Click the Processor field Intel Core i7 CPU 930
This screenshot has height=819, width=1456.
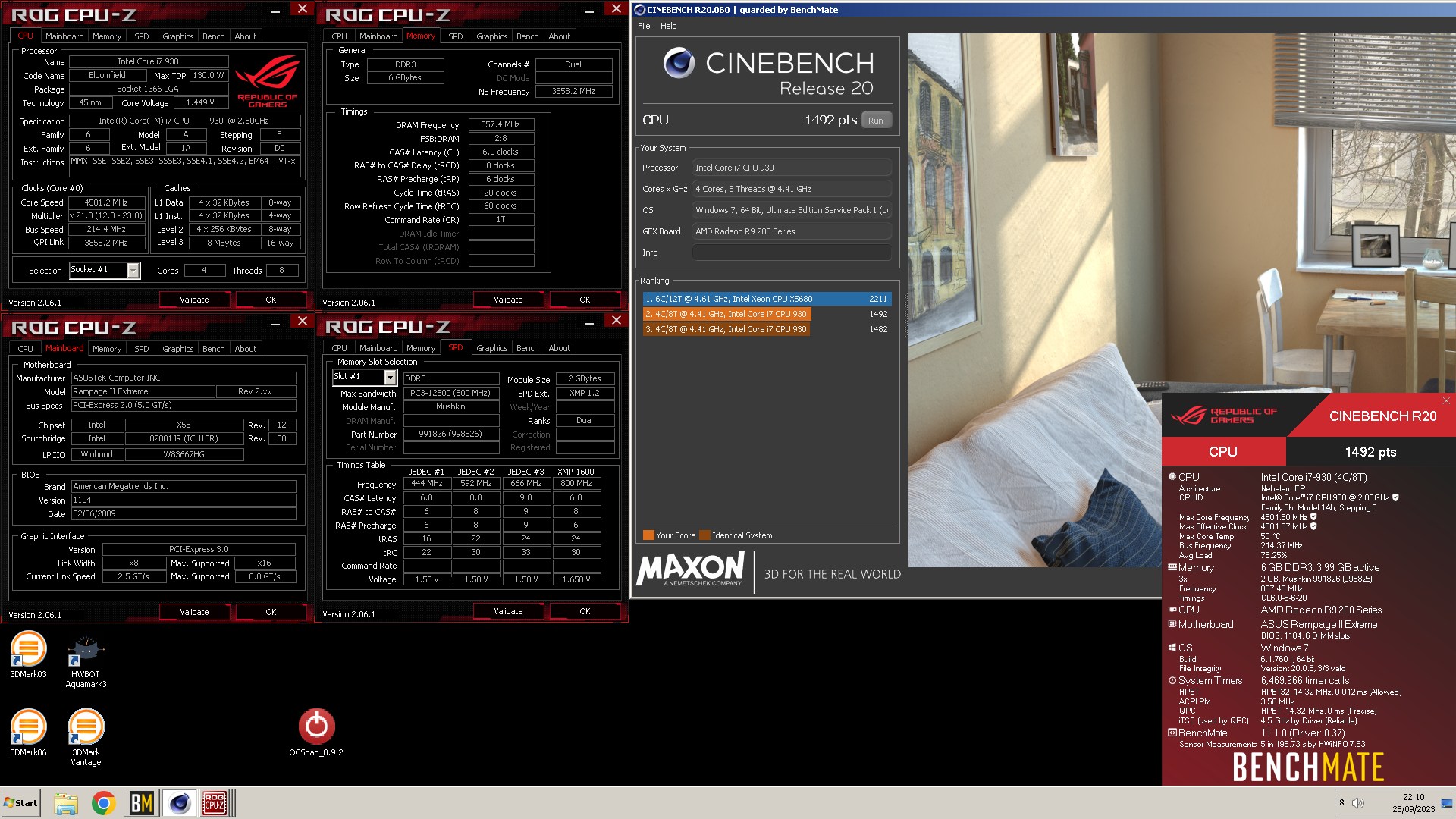[792, 168]
